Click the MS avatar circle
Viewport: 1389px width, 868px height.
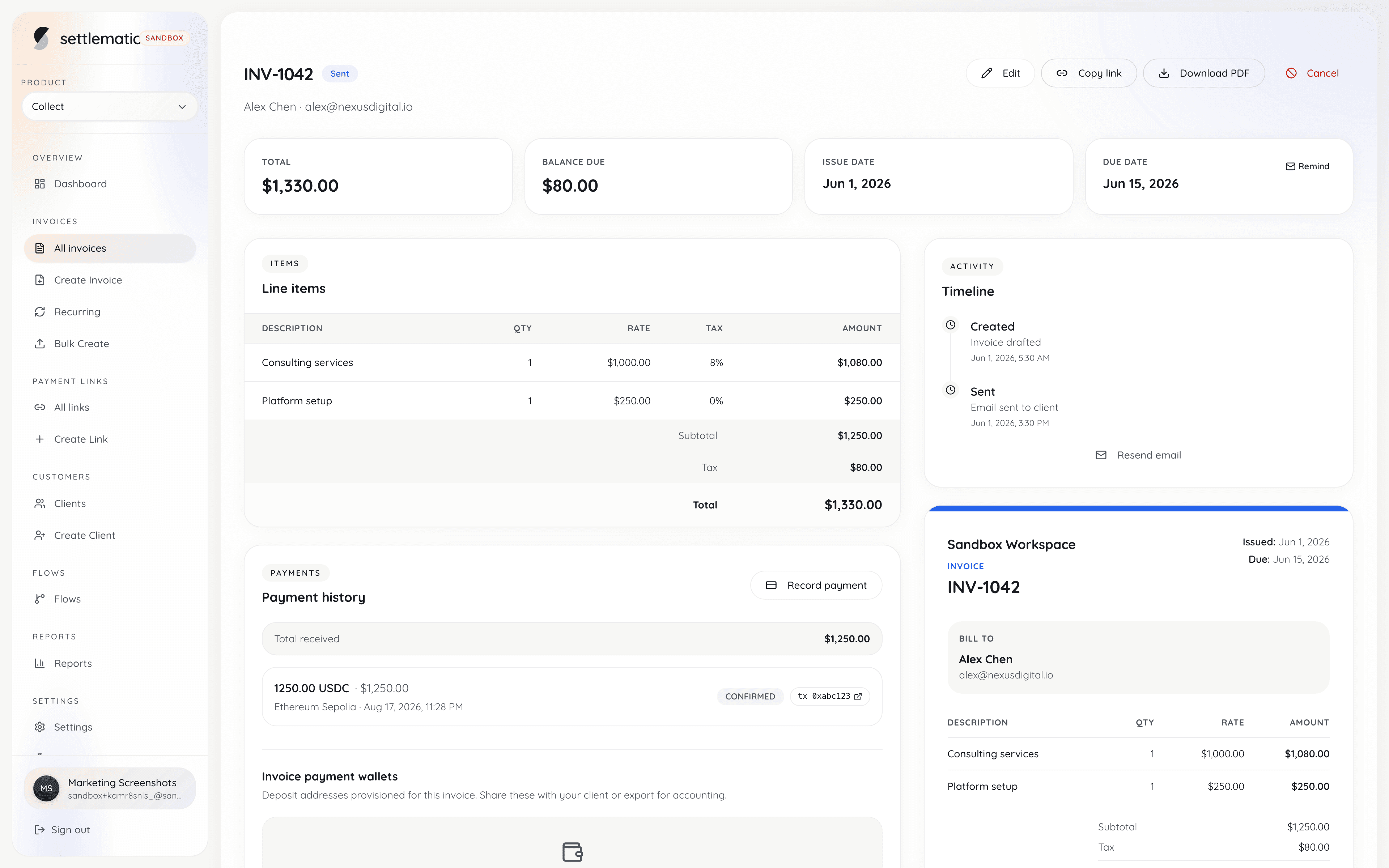pos(47,788)
